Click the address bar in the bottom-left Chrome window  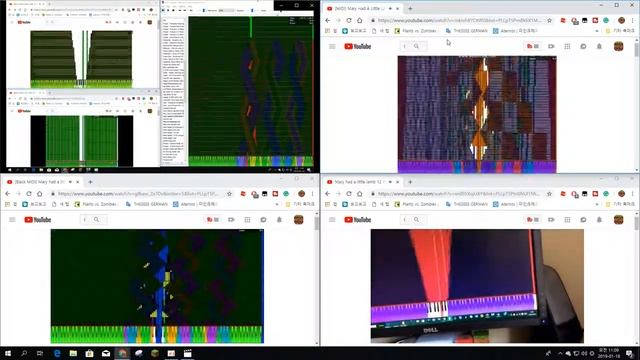click(139, 194)
